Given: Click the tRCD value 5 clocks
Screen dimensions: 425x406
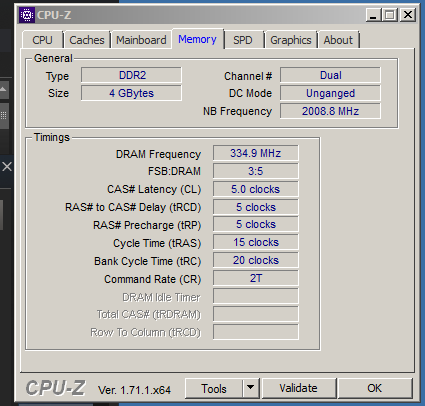Looking at the screenshot, I should (x=256, y=207).
